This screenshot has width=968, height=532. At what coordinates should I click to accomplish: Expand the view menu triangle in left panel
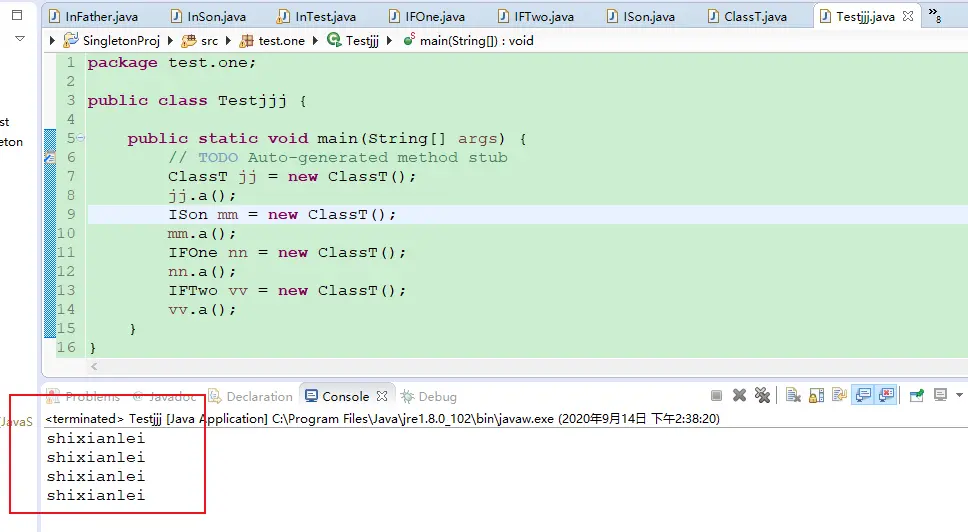point(19,38)
